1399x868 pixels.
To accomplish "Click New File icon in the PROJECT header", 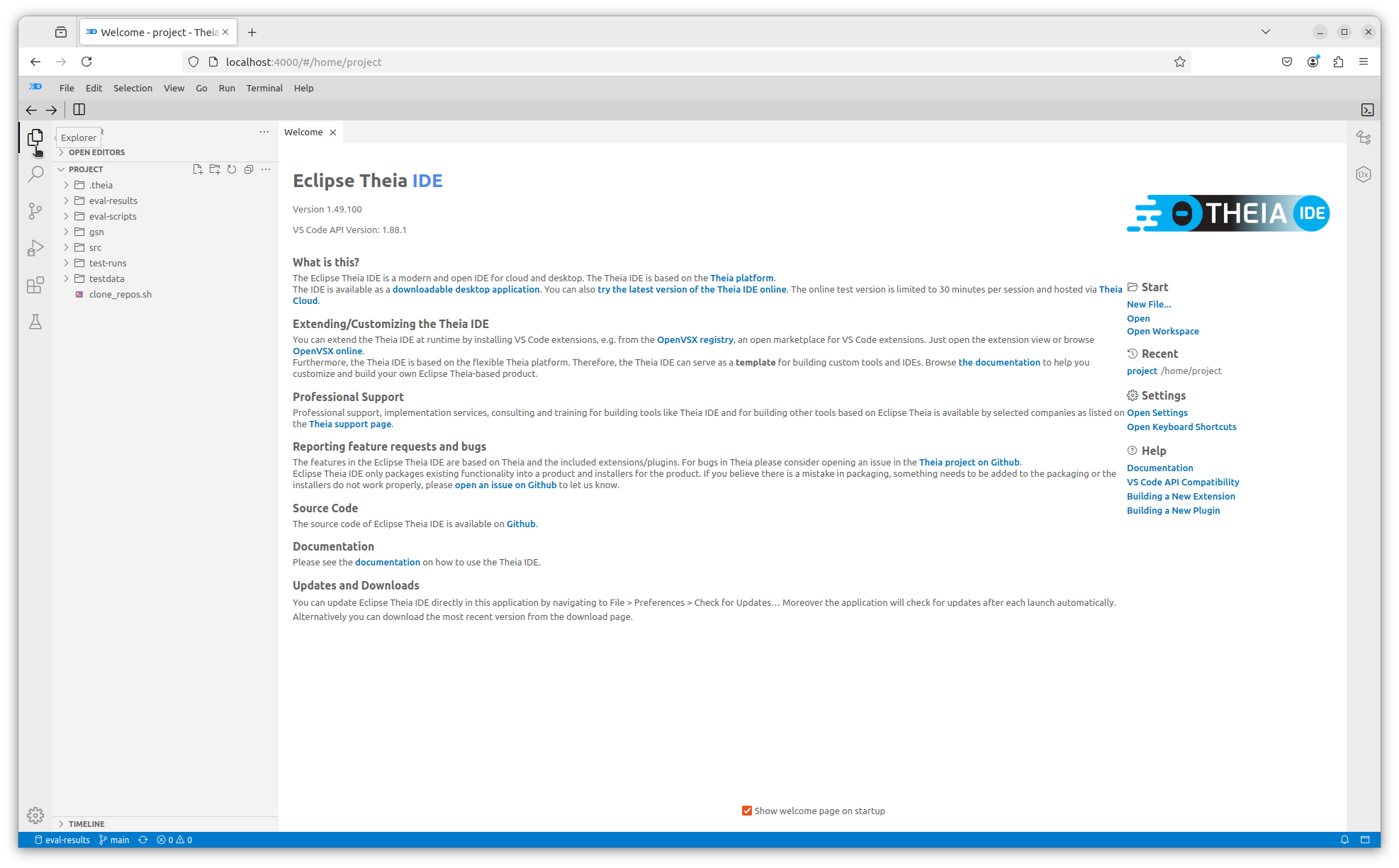I will [198, 169].
